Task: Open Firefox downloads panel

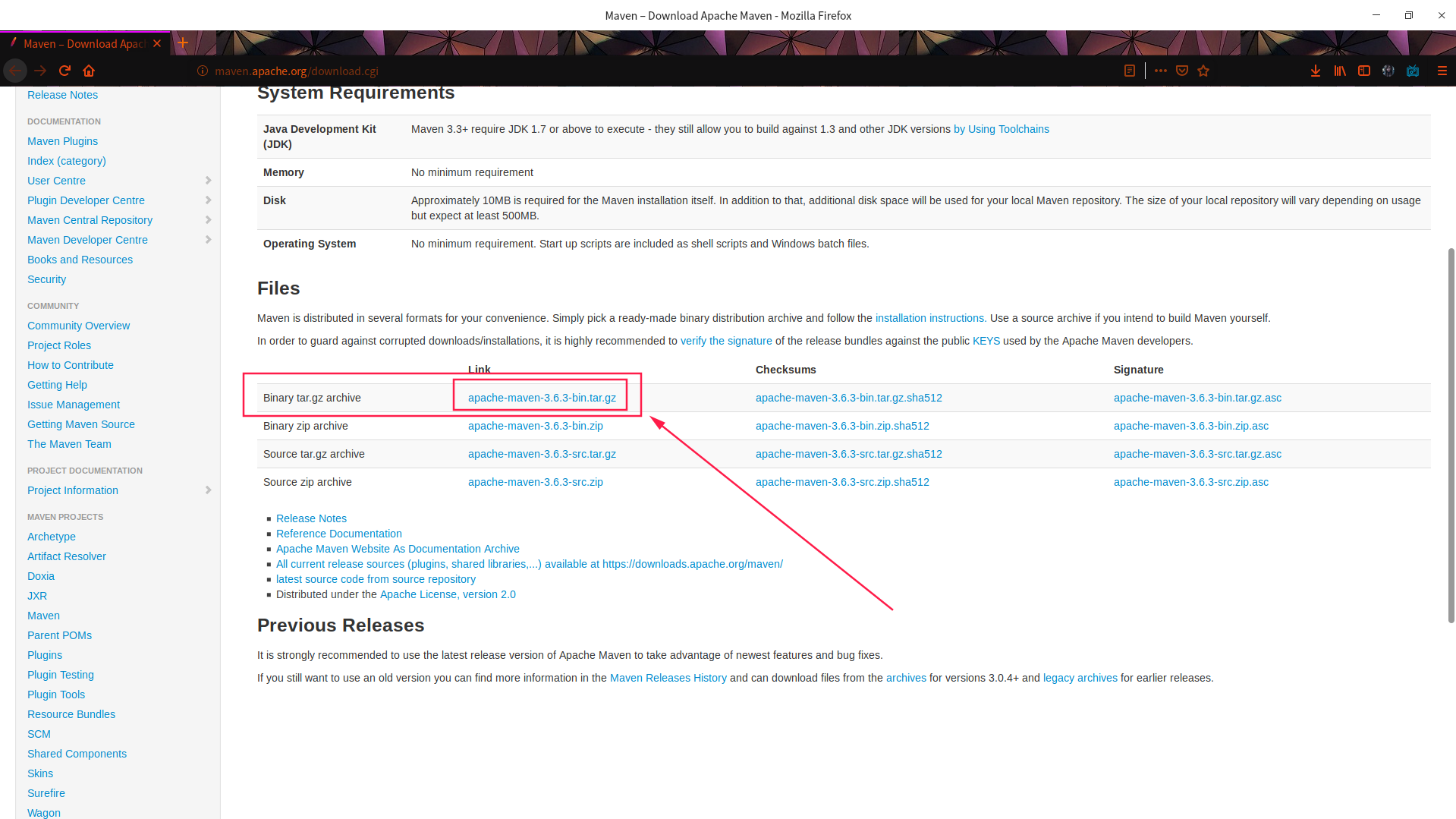Action: 1316,71
